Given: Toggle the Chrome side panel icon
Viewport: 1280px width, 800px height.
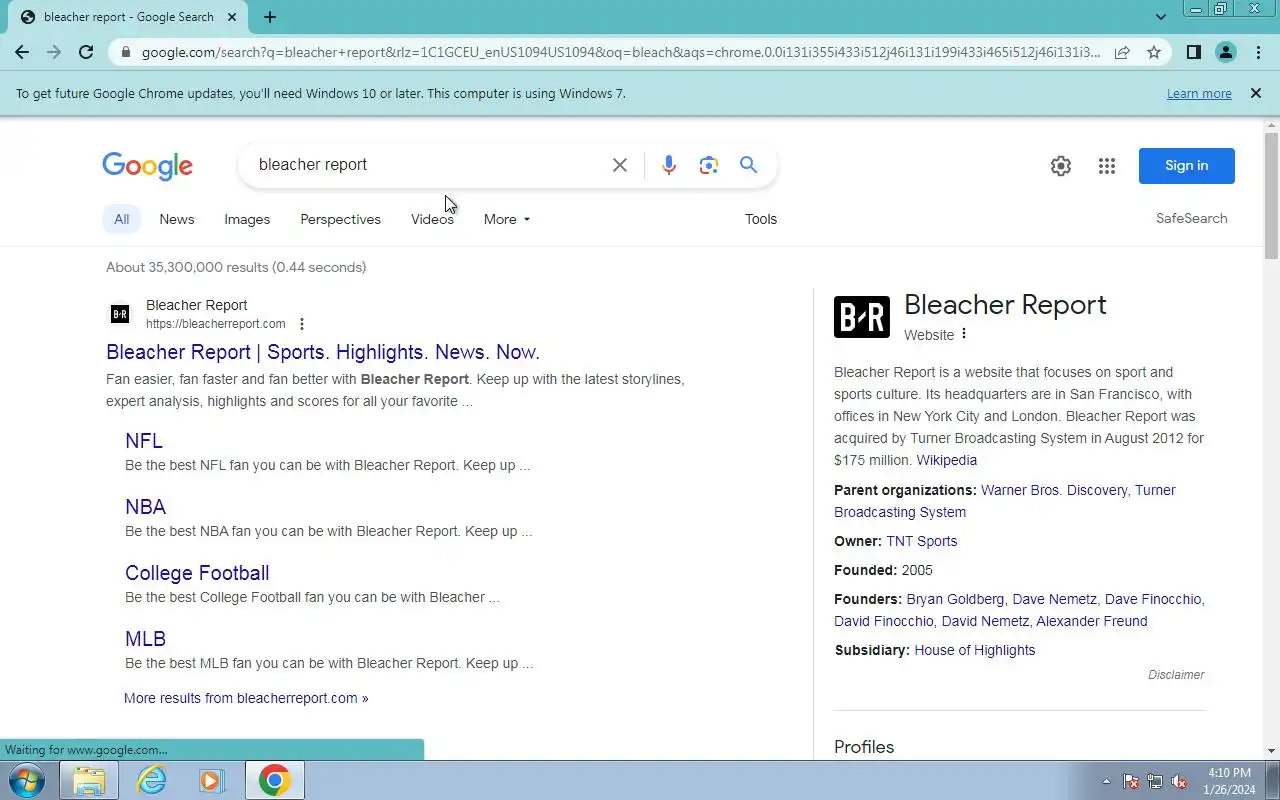Looking at the screenshot, I should coord(1193,52).
